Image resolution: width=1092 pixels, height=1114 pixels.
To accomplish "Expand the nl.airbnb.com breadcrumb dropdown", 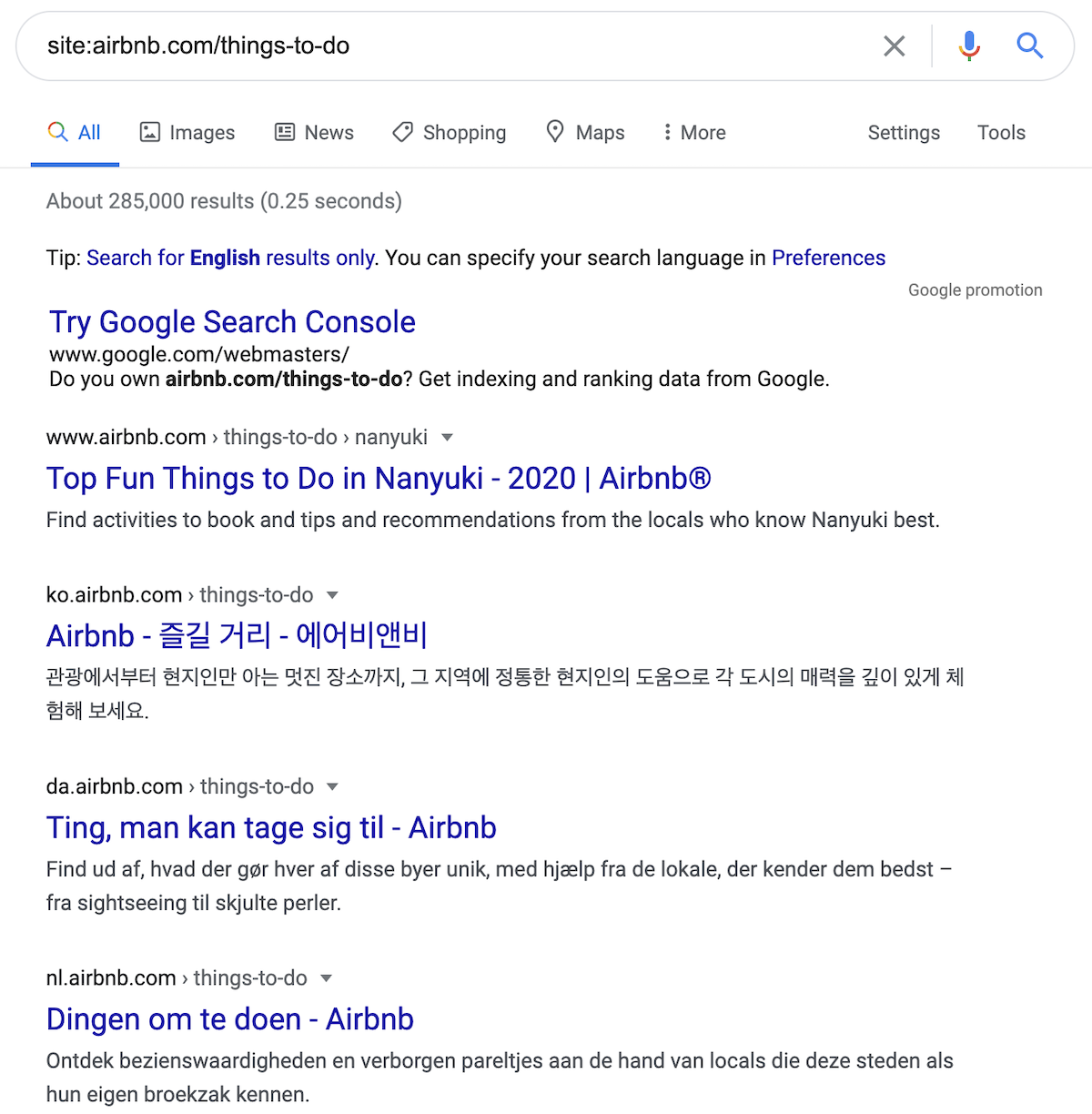I will 327,977.
